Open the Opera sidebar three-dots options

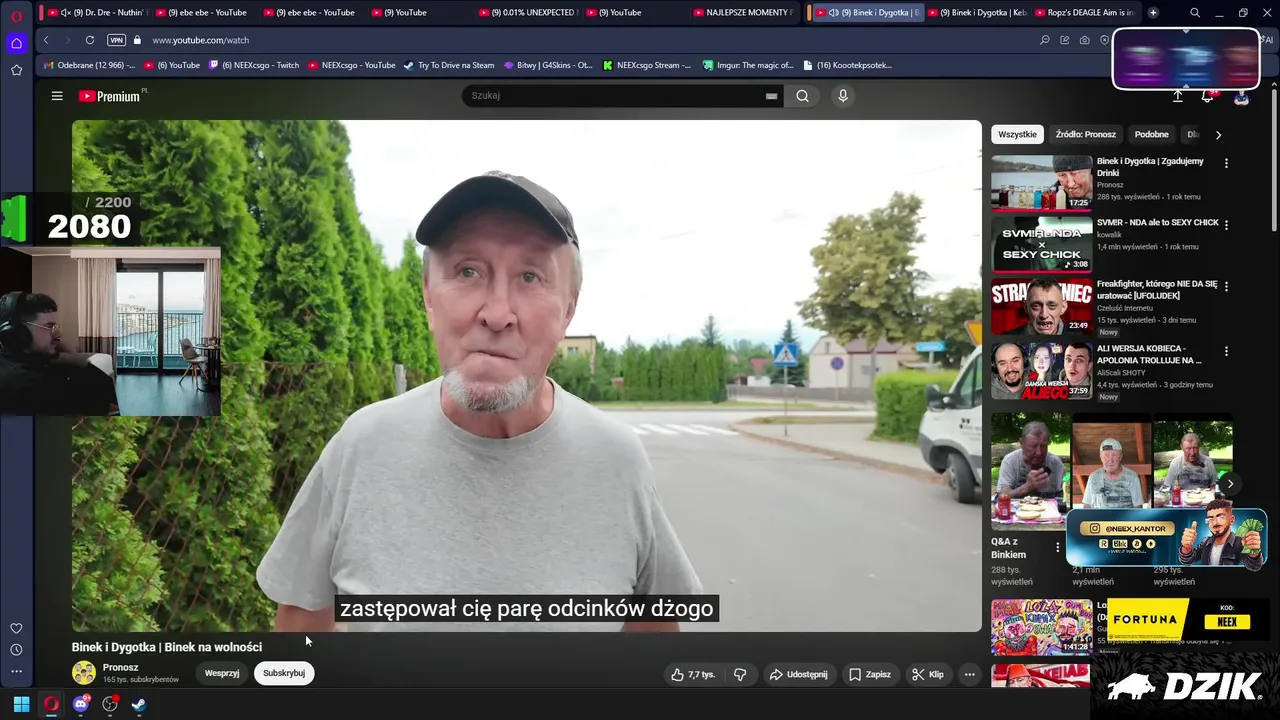(x=16, y=672)
